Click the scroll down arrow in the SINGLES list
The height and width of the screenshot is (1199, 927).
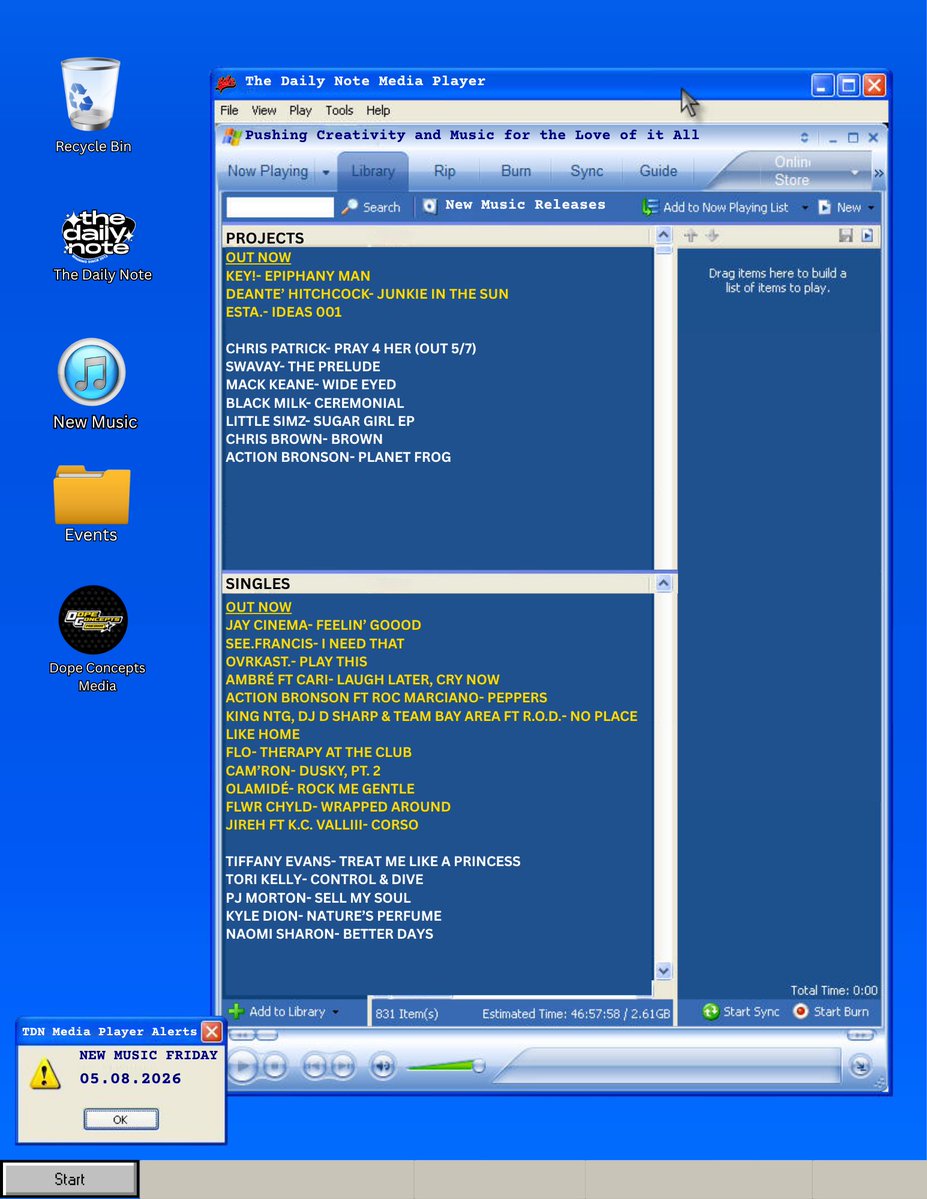tap(663, 970)
